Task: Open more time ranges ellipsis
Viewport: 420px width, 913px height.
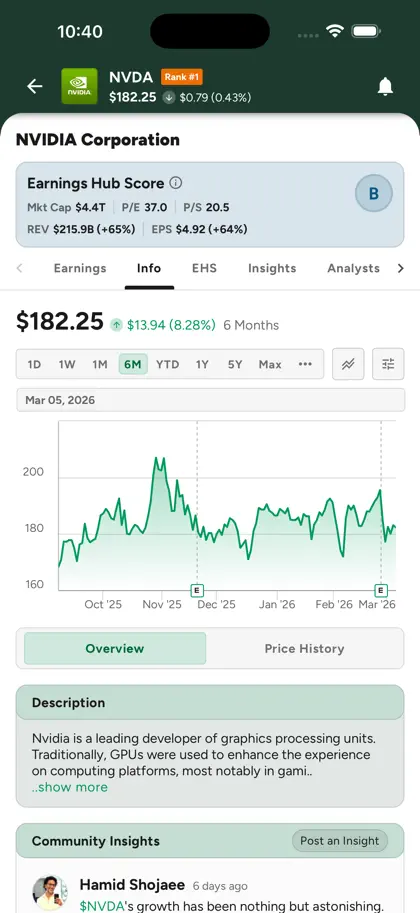Action: pyautogui.click(x=305, y=364)
